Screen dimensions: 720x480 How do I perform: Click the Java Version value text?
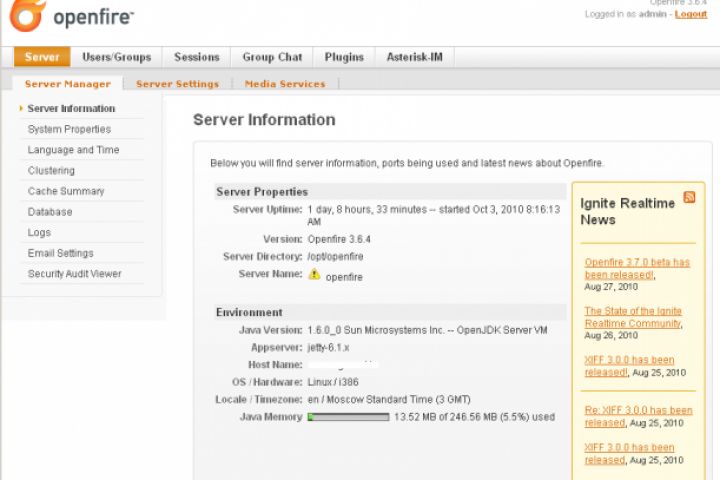(x=427, y=330)
